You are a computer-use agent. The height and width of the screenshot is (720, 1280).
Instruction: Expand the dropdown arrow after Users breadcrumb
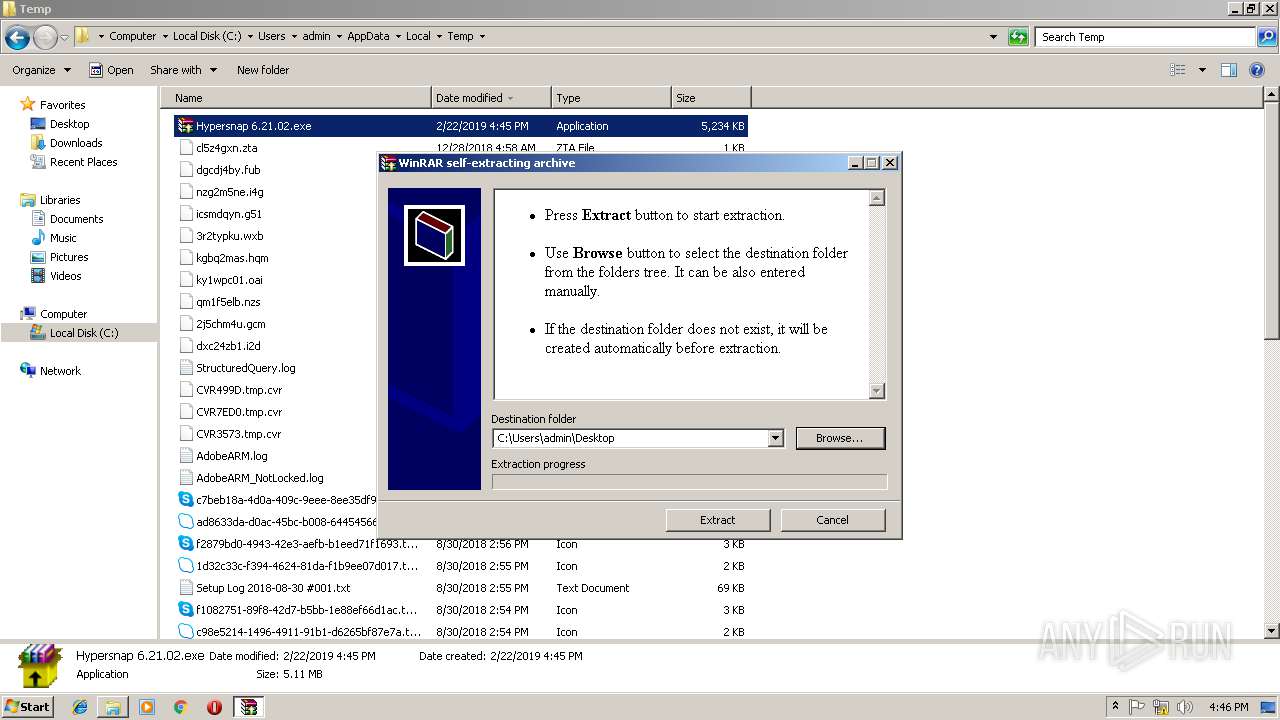(295, 36)
